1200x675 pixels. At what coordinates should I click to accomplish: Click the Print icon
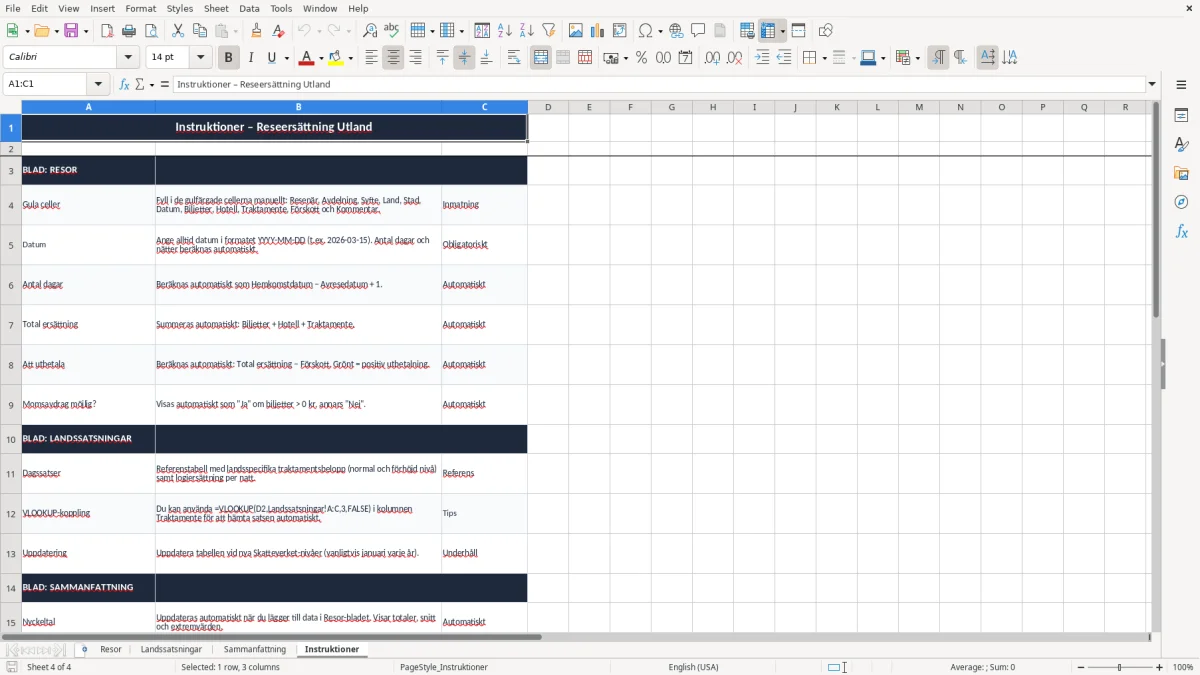(129, 31)
